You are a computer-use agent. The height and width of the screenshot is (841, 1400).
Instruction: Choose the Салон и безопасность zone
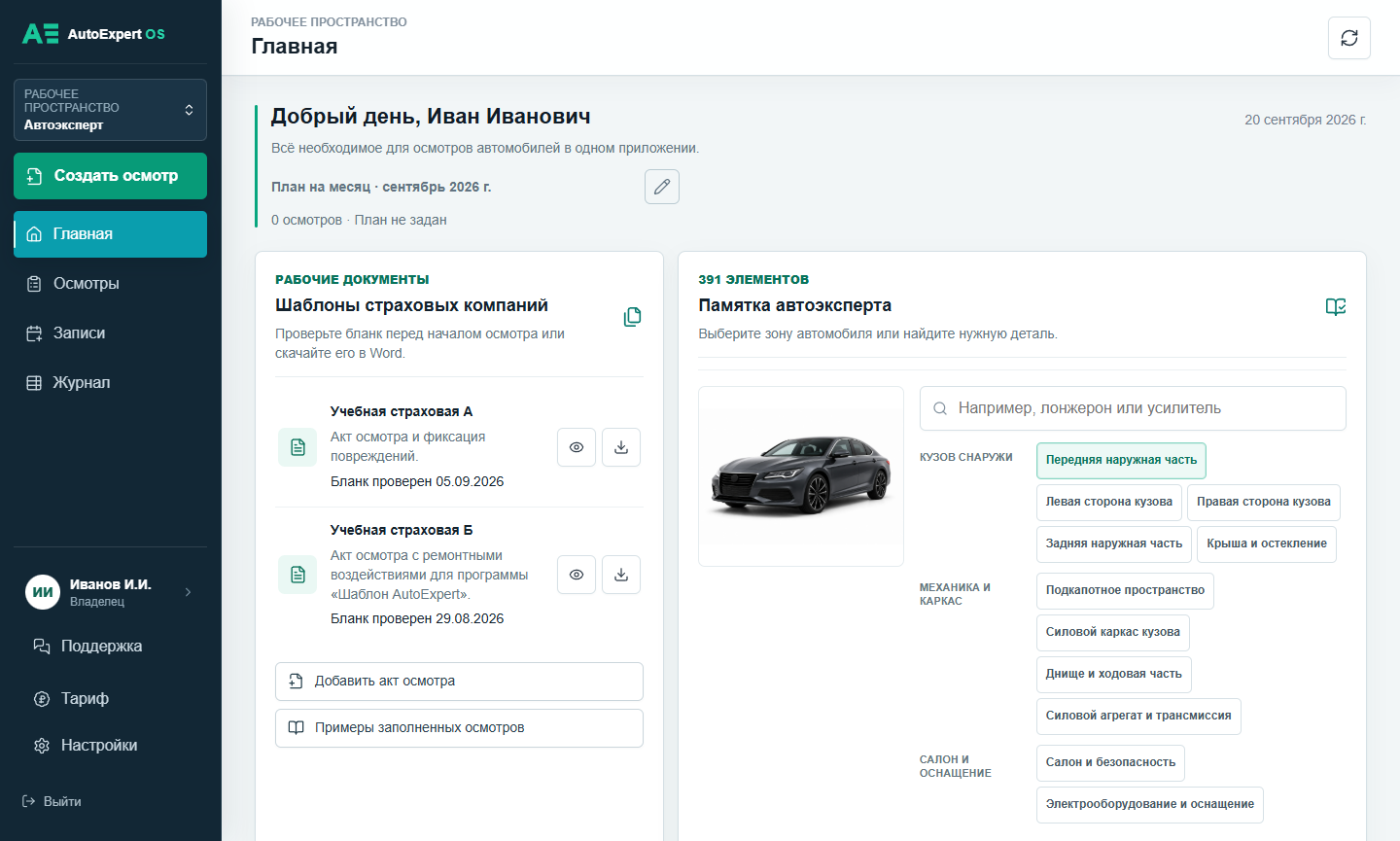point(1110,763)
